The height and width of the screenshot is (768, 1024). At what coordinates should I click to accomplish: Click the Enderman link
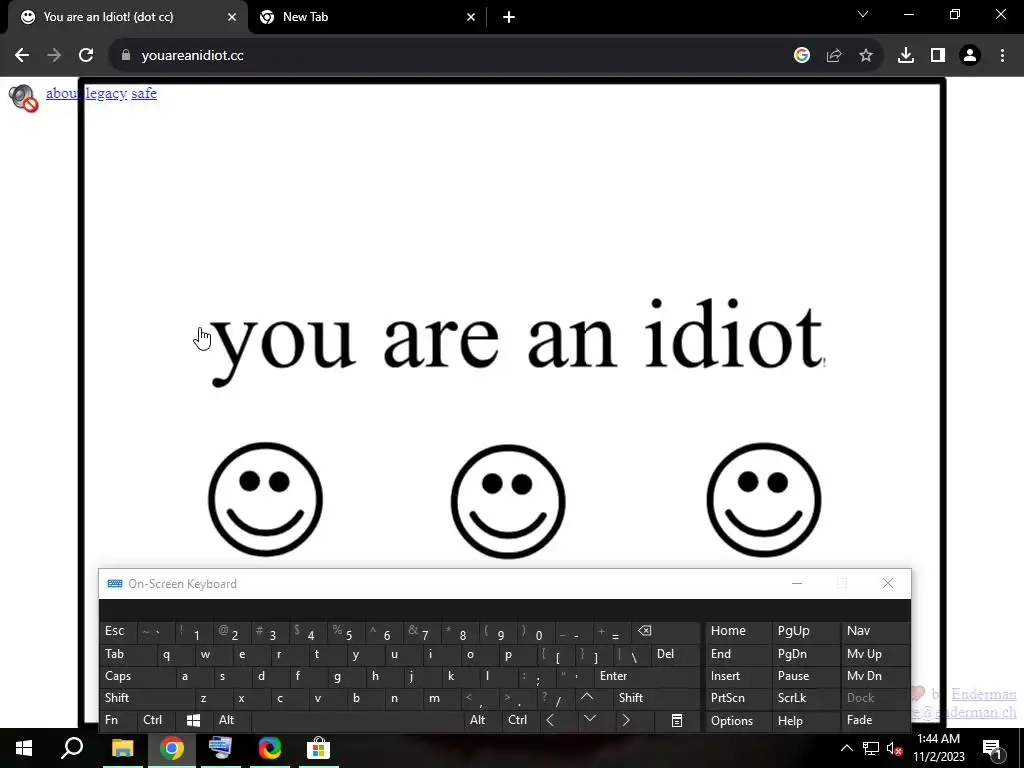[984, 694]
